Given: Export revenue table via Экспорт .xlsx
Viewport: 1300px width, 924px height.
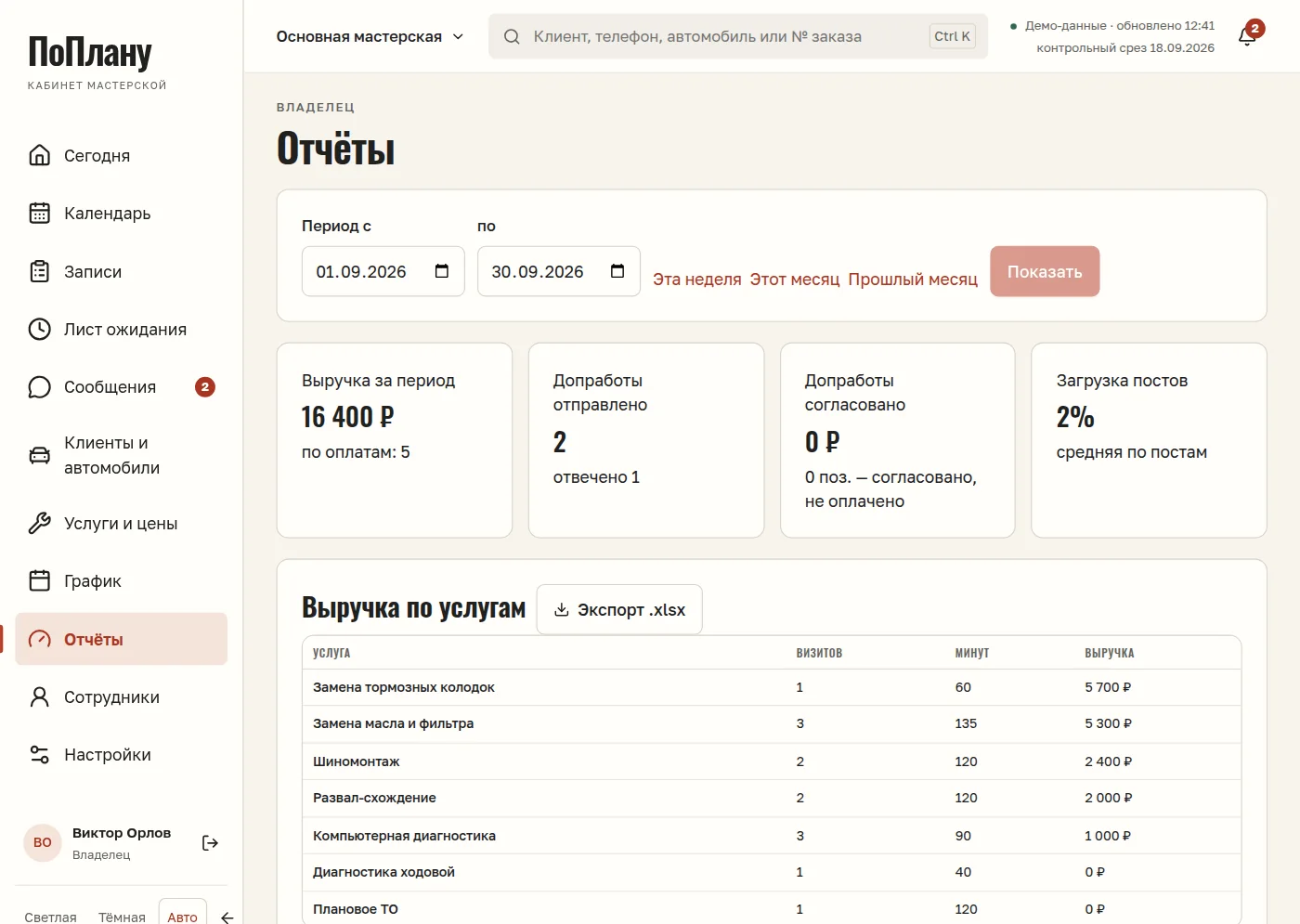Looking at the screenshot, I should tap(619, 609).
